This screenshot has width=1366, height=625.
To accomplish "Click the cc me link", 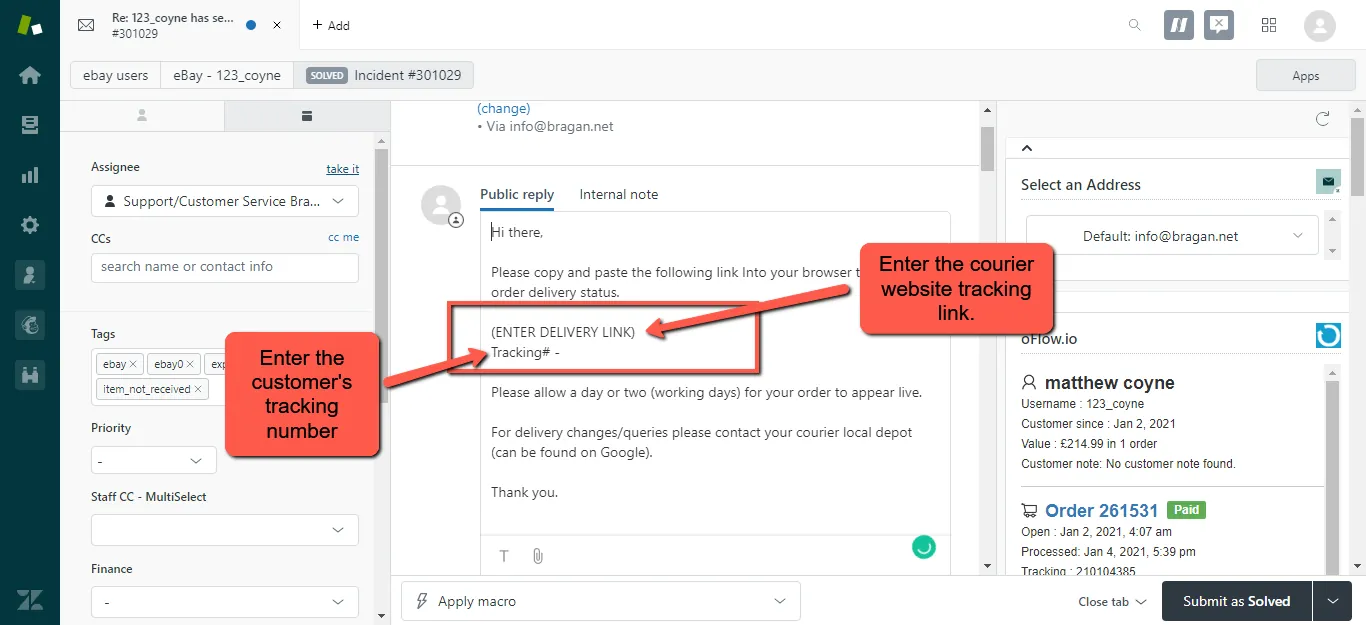I will pos(344,237).
